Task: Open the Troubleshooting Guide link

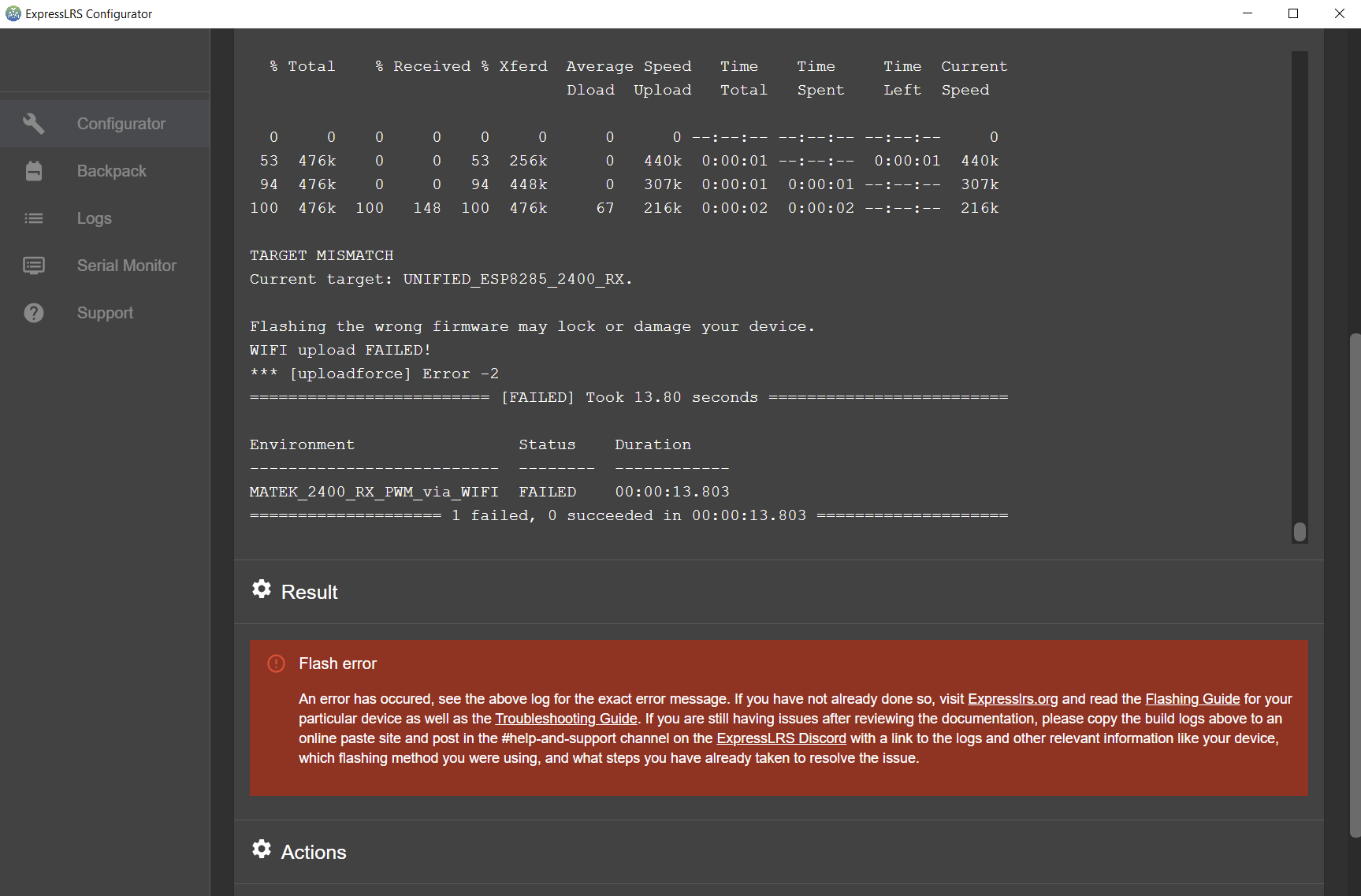Action: coord(565,719)
